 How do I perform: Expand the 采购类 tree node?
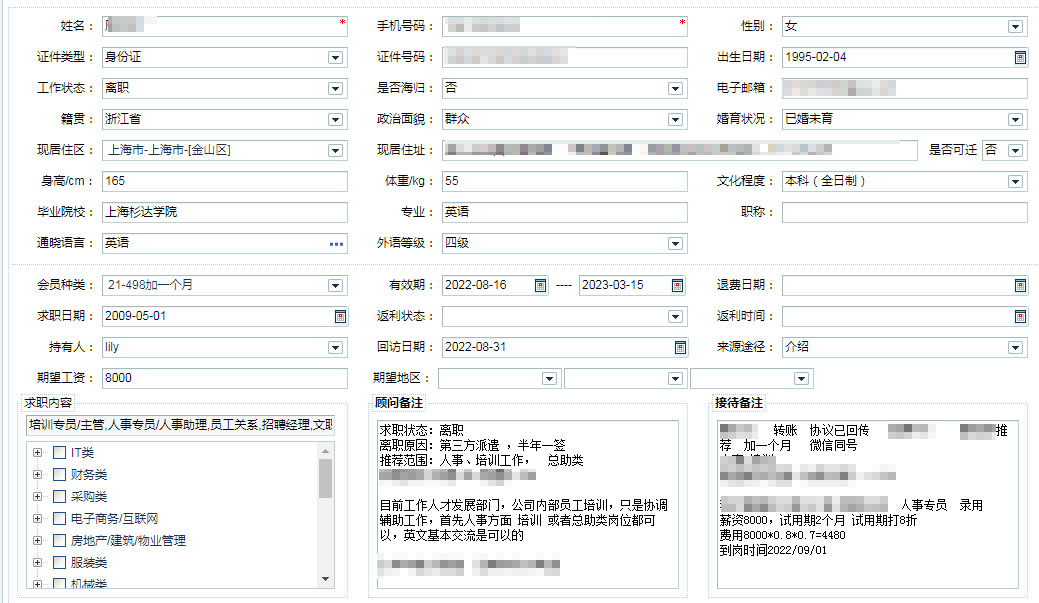(x=38, y=496)
